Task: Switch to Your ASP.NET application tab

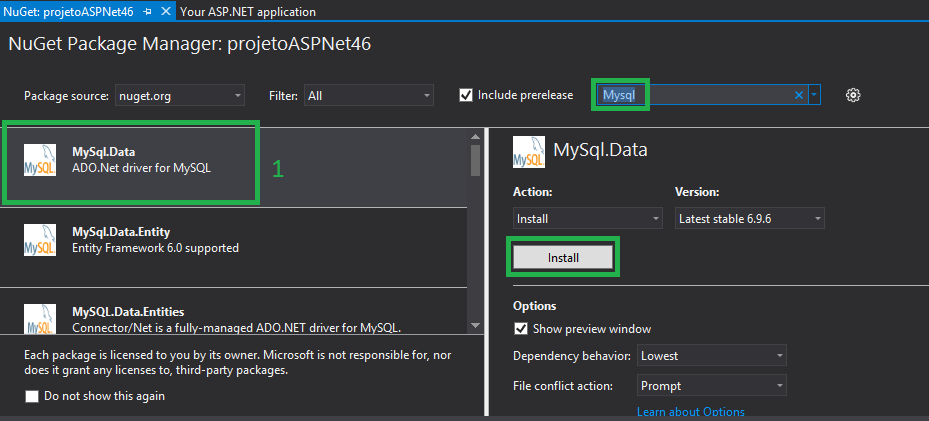Action: [248, 11]
